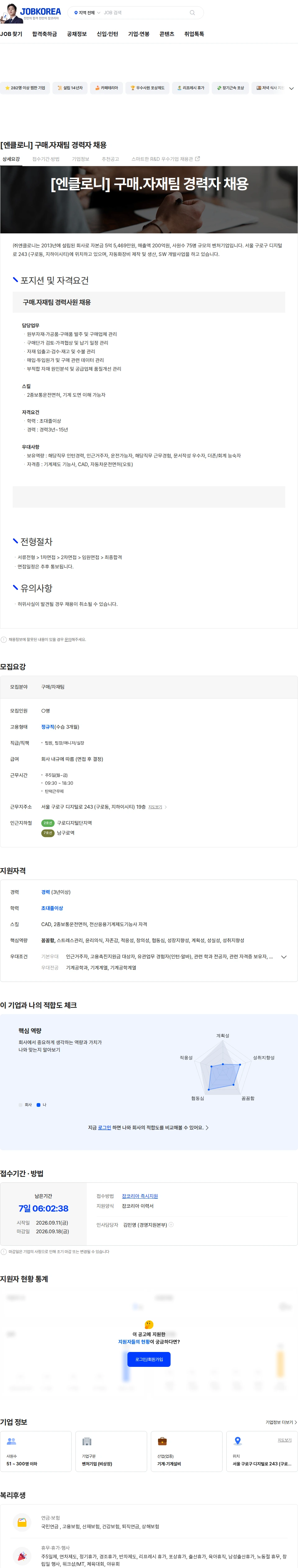Screen dimensions: 298x1568
Task: Click the 2호선 subway line badge
Action: (x=47, y=823)
